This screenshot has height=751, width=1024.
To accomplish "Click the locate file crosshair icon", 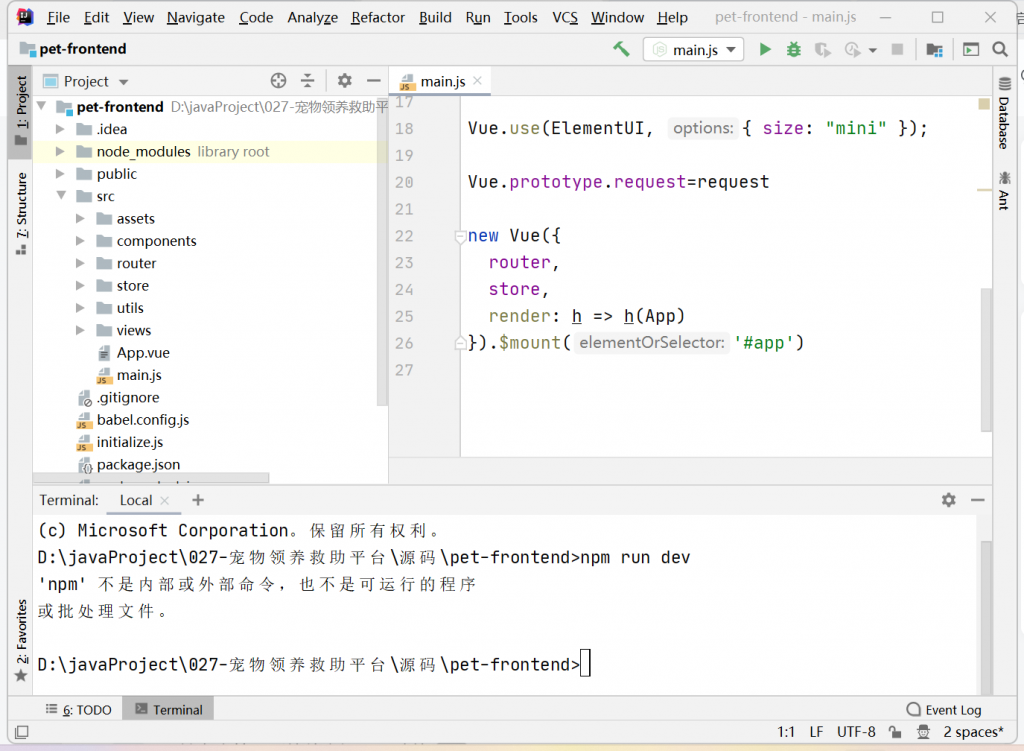I will click(278, 81).
